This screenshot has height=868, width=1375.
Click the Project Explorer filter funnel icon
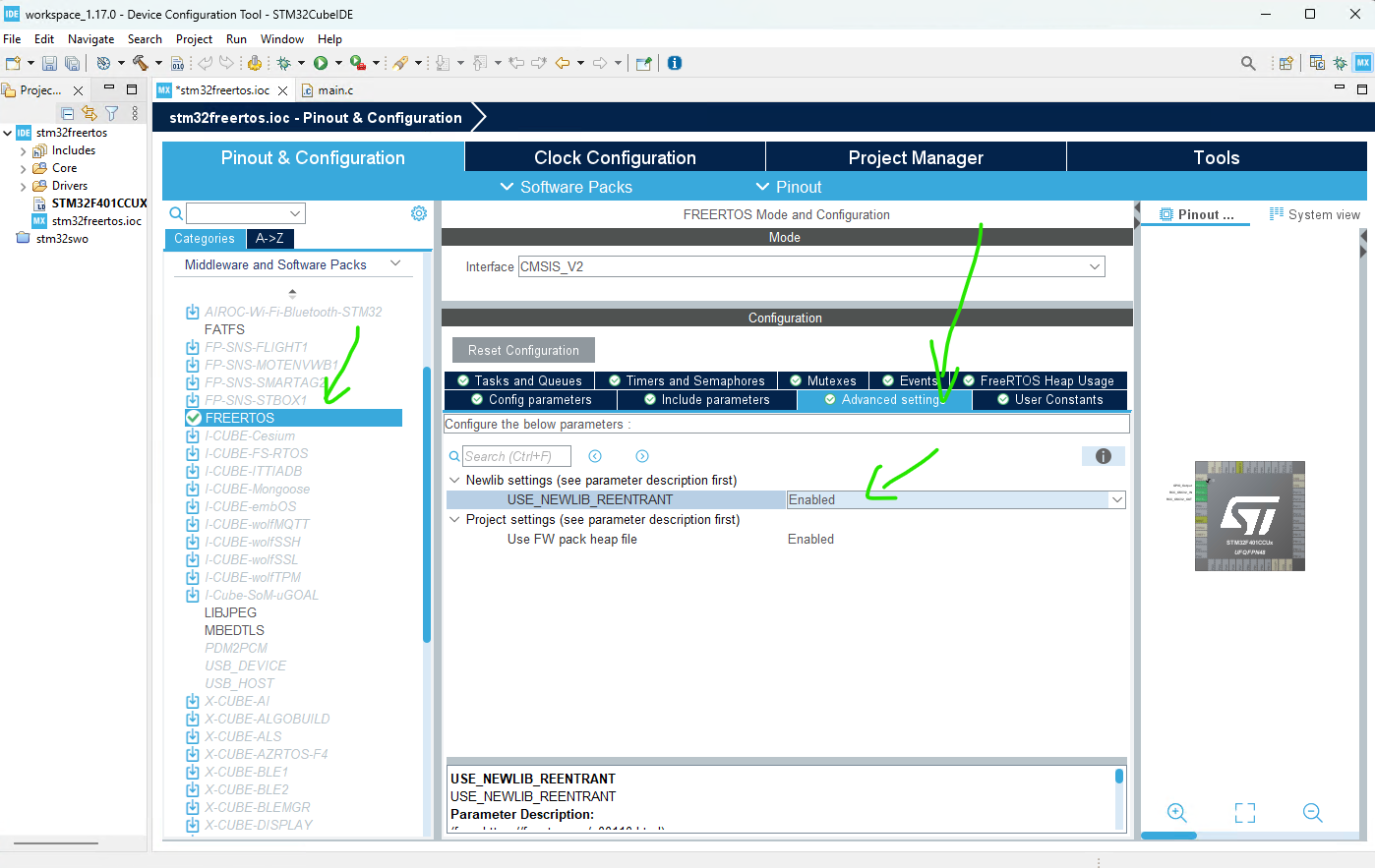pyautogui.click(x=112, y=113)
